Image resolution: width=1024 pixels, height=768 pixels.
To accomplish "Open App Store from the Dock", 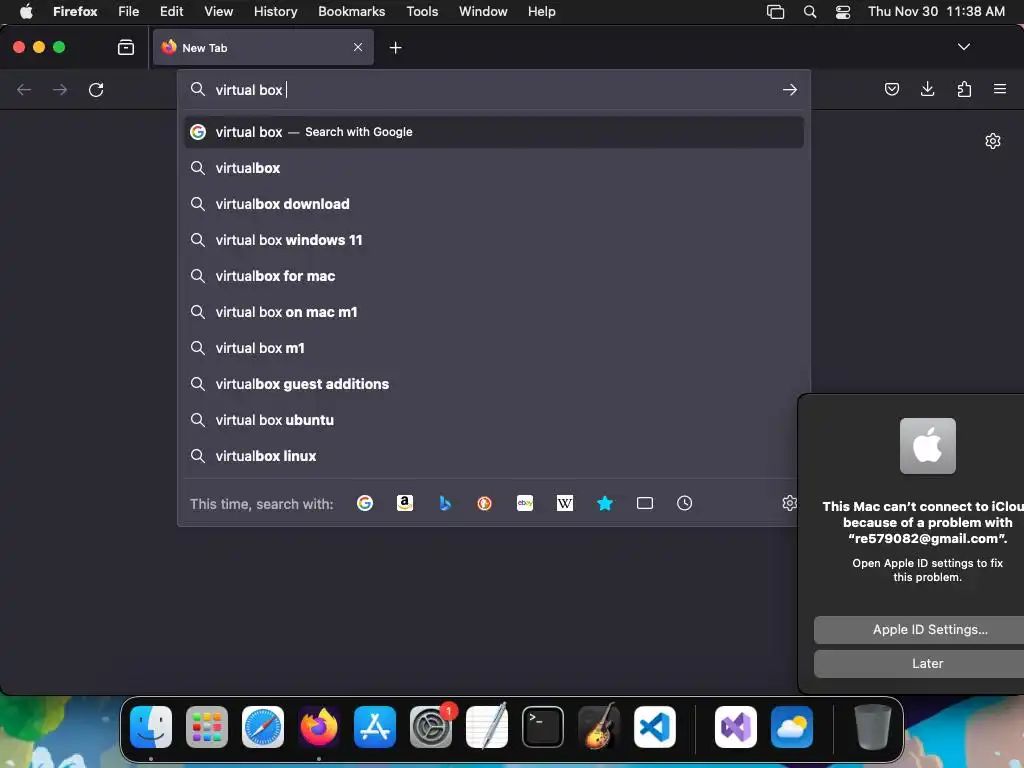I will (375, 727).
